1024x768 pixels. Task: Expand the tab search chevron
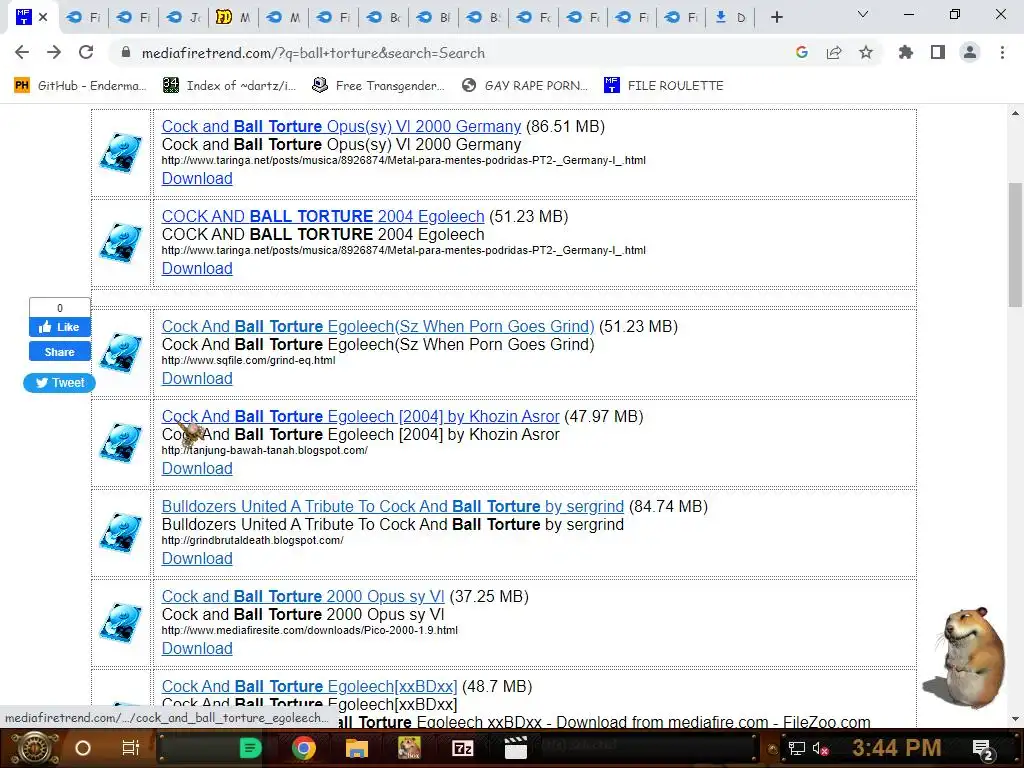tap(863, 14)
